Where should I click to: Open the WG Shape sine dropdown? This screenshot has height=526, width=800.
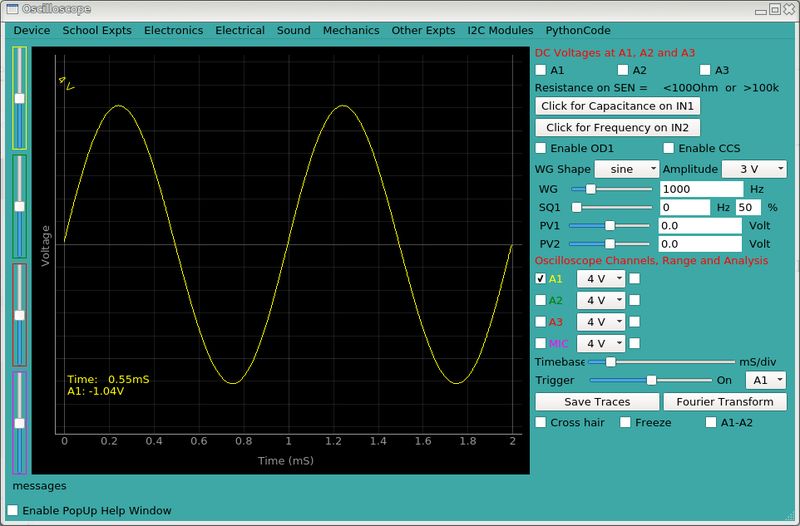coord(627,169)
